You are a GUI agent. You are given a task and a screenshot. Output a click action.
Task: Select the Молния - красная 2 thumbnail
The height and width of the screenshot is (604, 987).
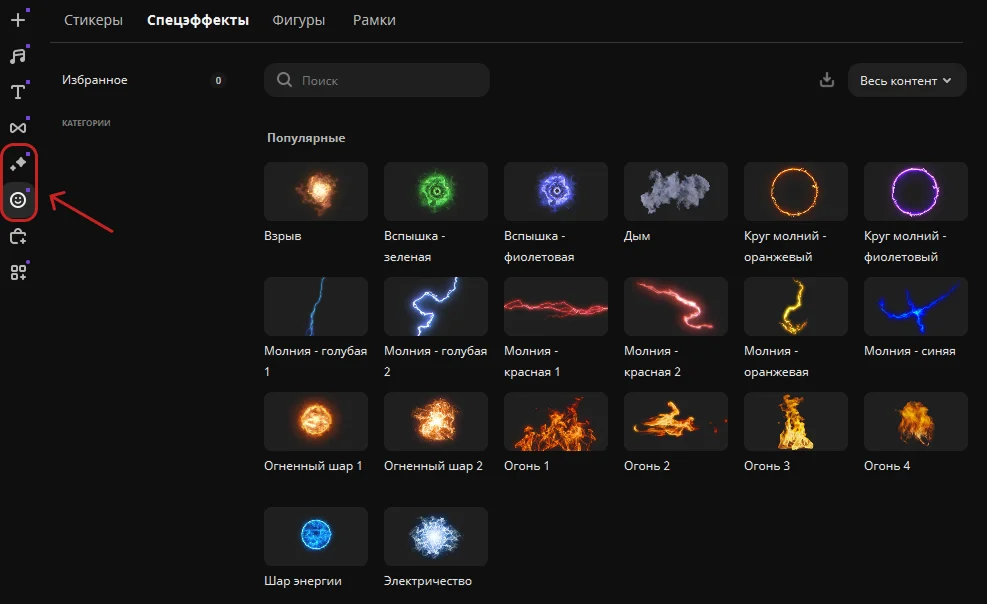(675, 306)
